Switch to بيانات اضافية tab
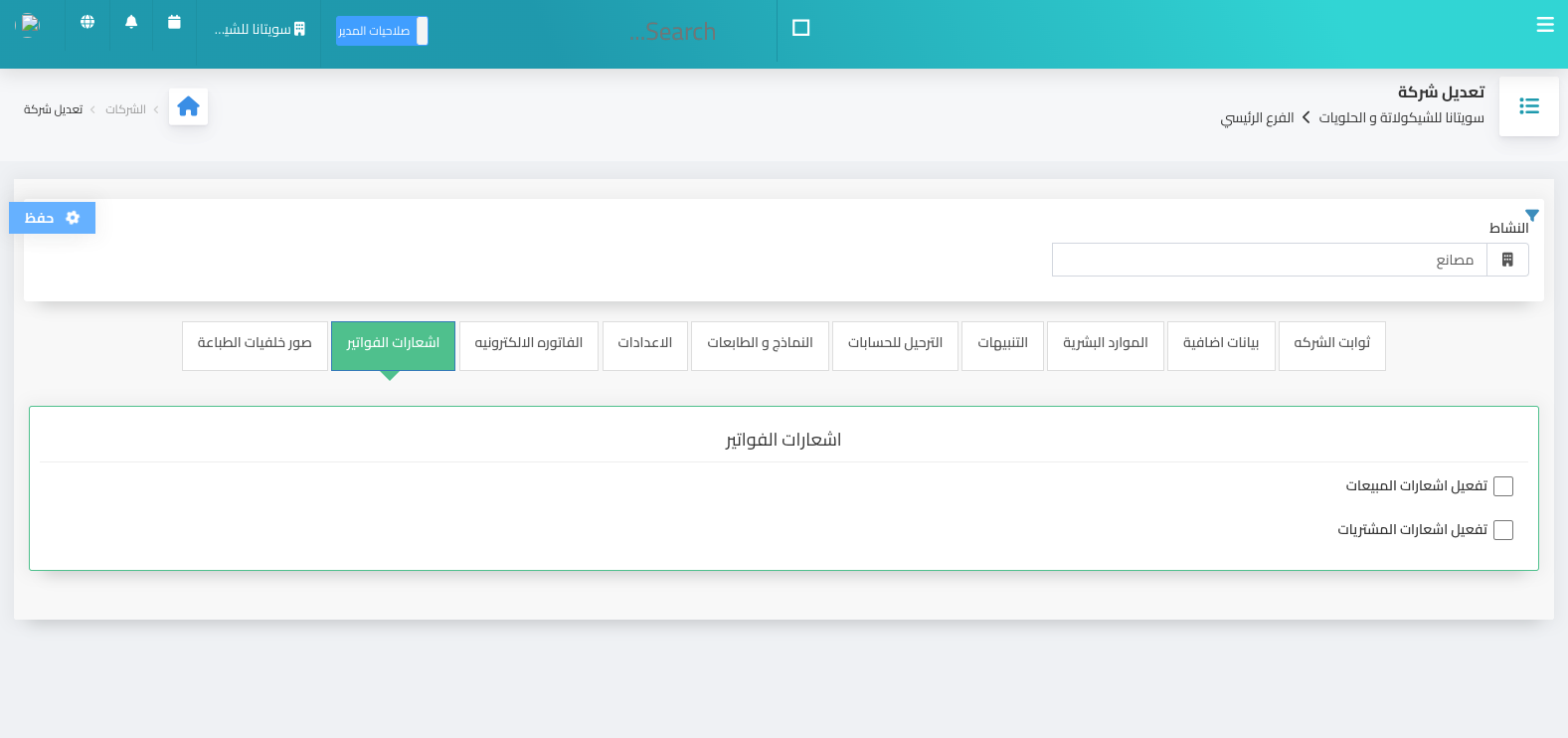The width and height of the screenshot is (1568, 738). pyautogui.click(x=1221, y=345)
